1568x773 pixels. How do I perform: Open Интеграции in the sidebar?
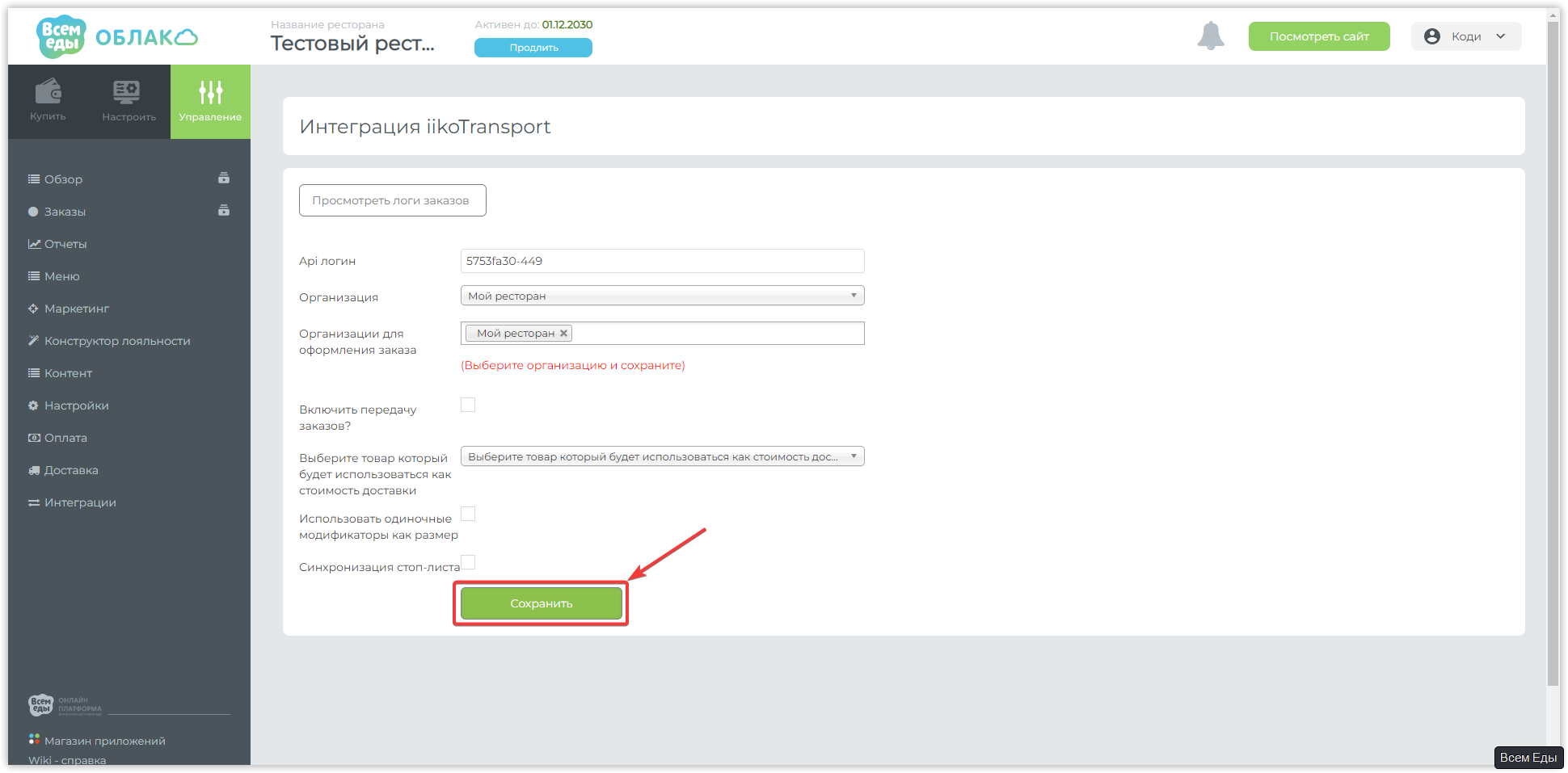pos(80,502)
